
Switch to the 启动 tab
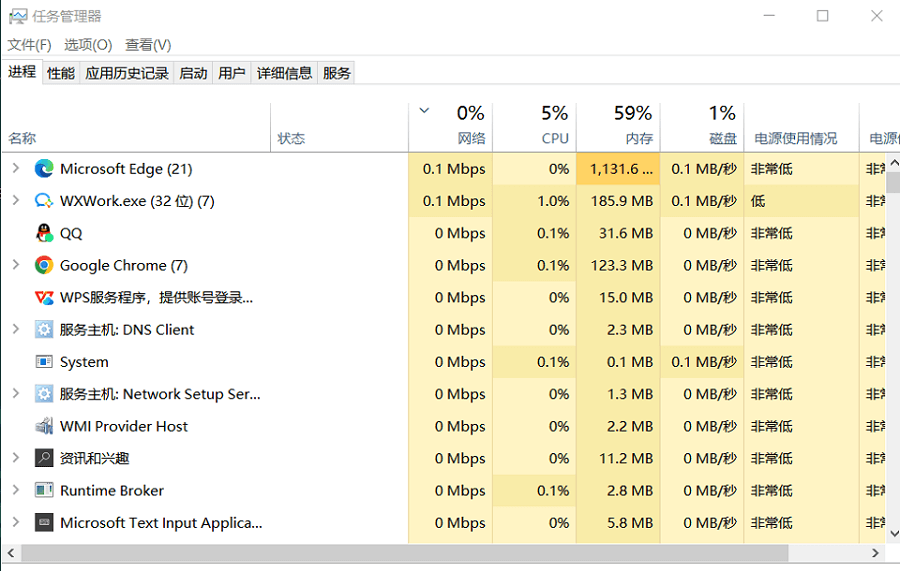[193, 73]
